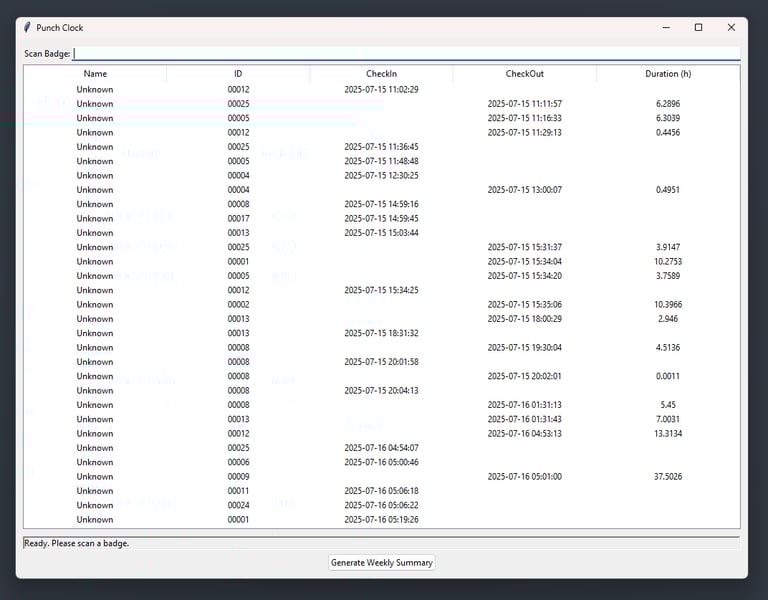Image resolution: width=768 pixels, height=600 pixels.
Task: Click ID 00006 in the table
Action: (x=238, y=462)
